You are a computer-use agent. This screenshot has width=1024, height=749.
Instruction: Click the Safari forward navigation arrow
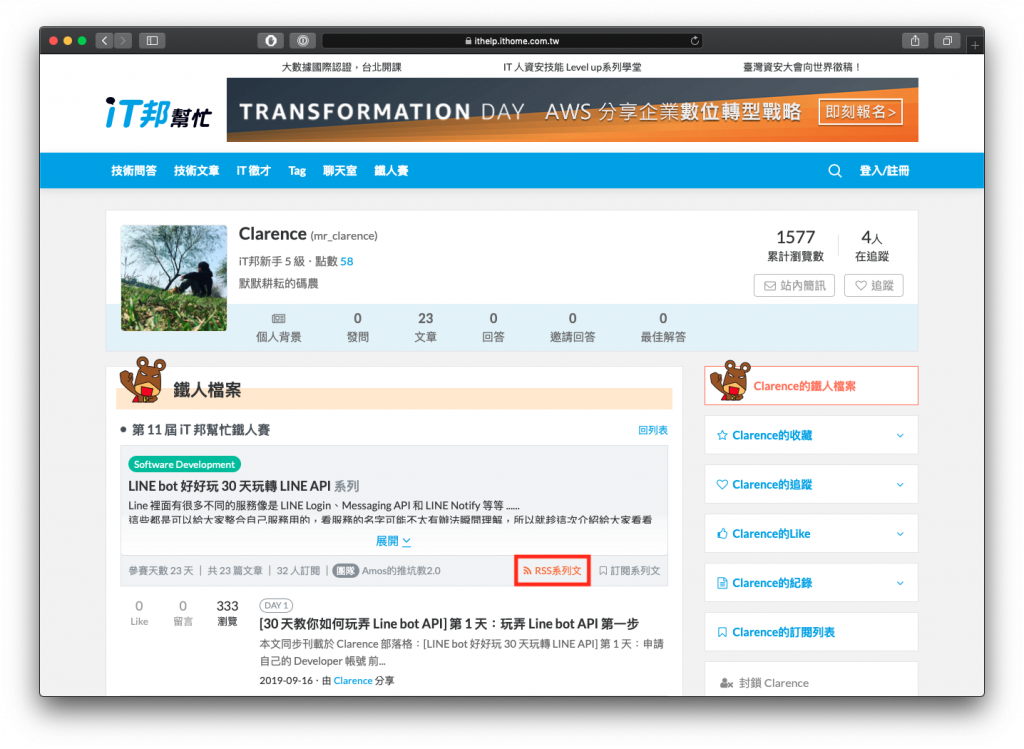click(x=123, y=40)
